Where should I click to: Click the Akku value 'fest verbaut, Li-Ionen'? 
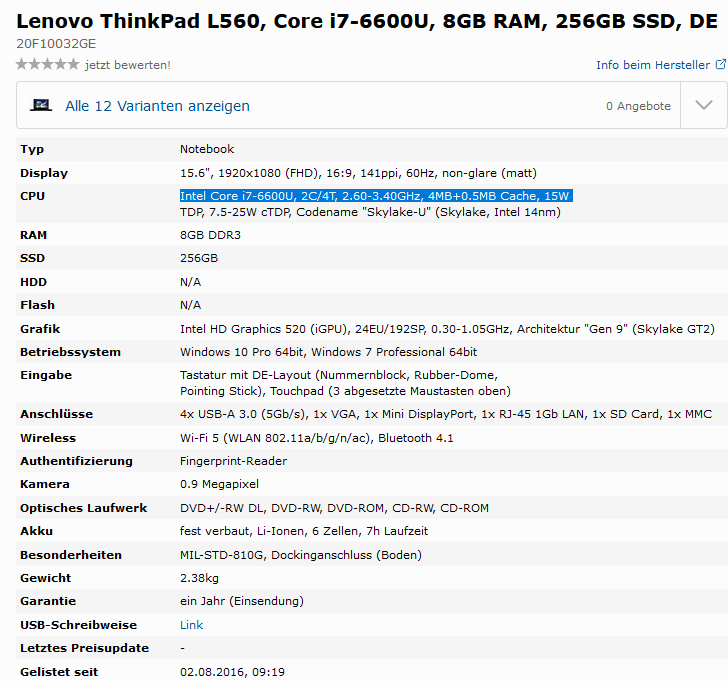click(x=241, y=531)
